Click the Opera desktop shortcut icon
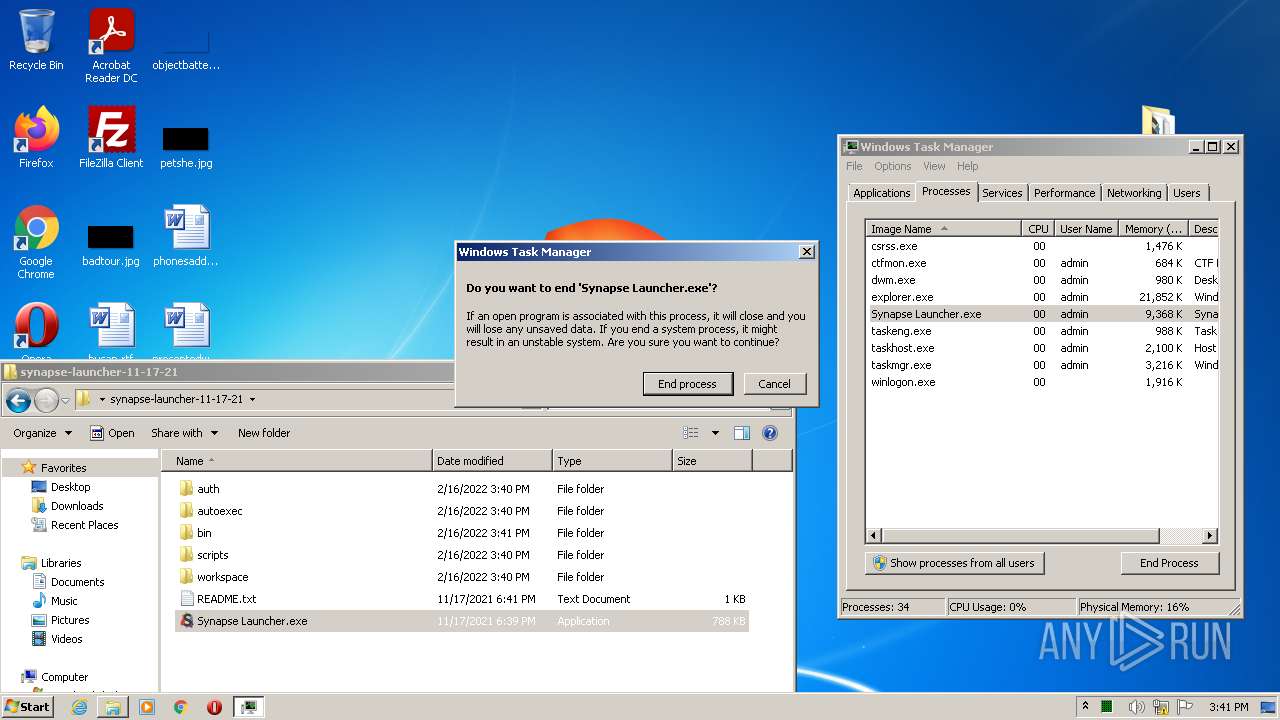 [36, 328]
